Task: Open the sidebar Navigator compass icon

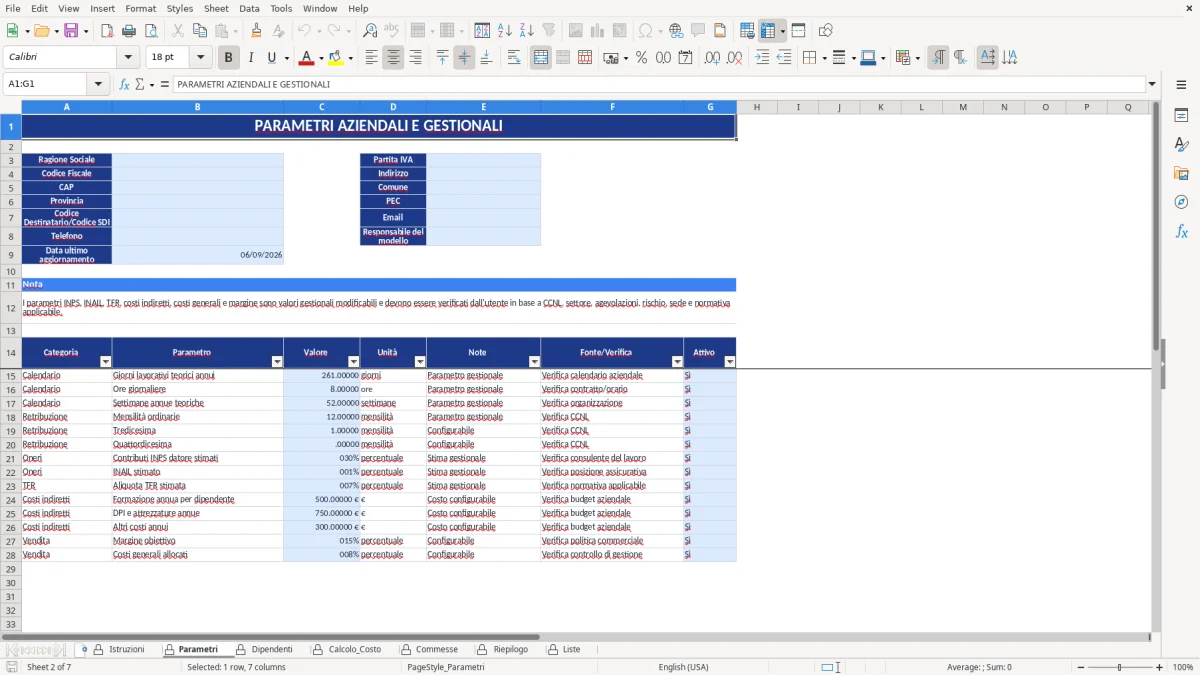Action: (x=1181, y=202)
